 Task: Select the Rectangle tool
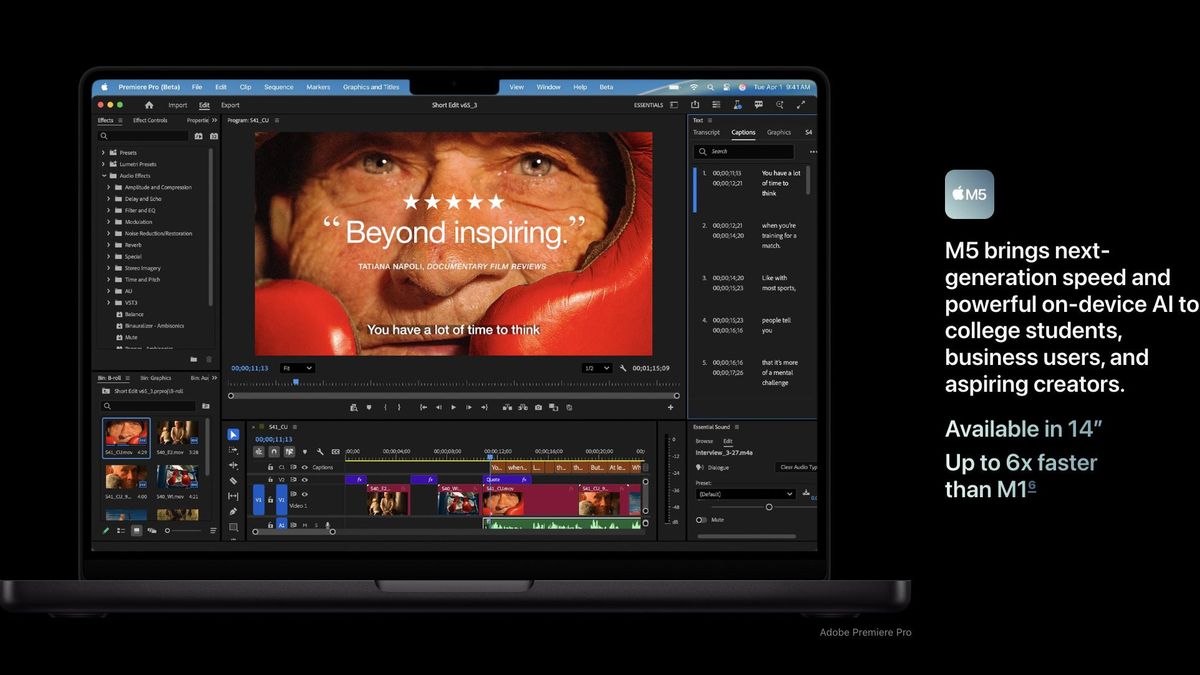click(x=233, y=527)
